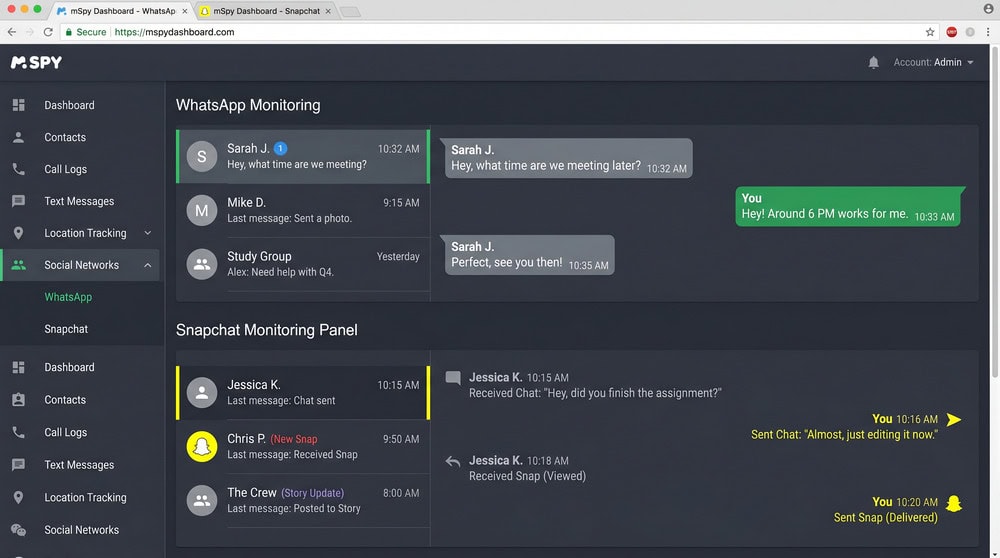The image size is (1000, 558).
Task: Click Chris P. yellow Snapchat ghost avatar
Action: [x=202, y=446]
